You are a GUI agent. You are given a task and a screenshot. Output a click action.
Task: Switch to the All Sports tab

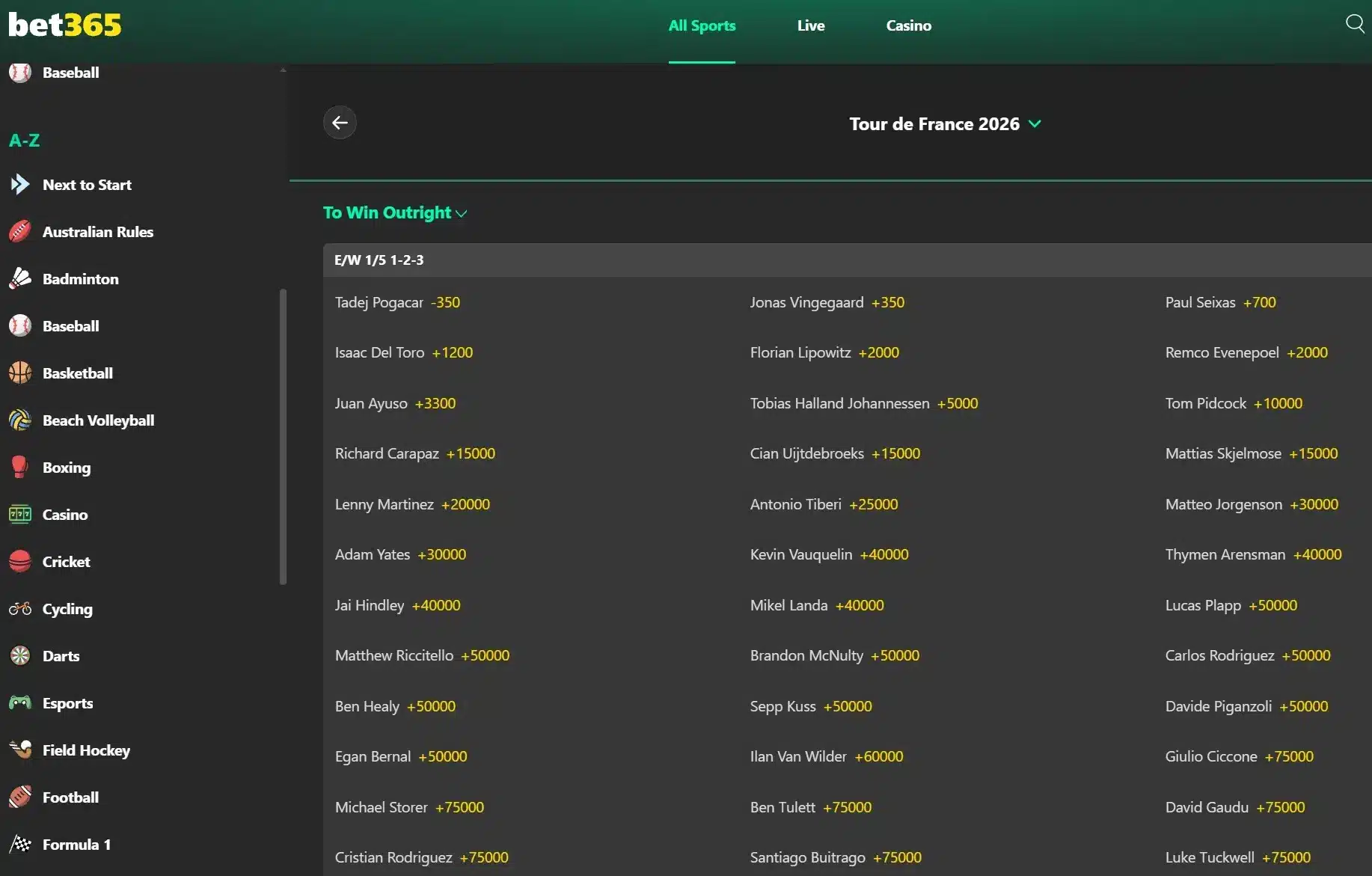click(x=702, y=25)
